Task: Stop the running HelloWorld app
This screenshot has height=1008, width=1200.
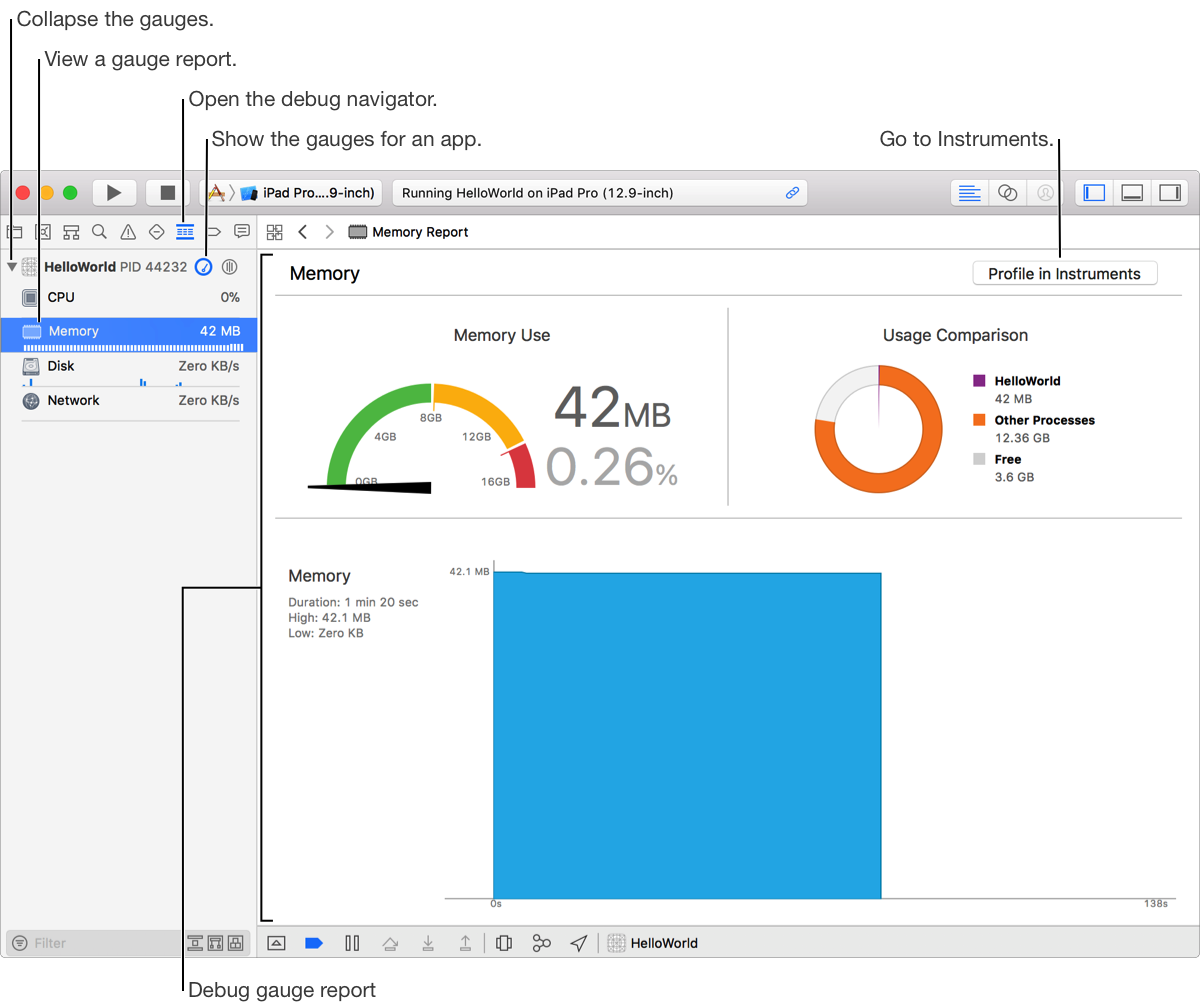Action: point(167,192)
